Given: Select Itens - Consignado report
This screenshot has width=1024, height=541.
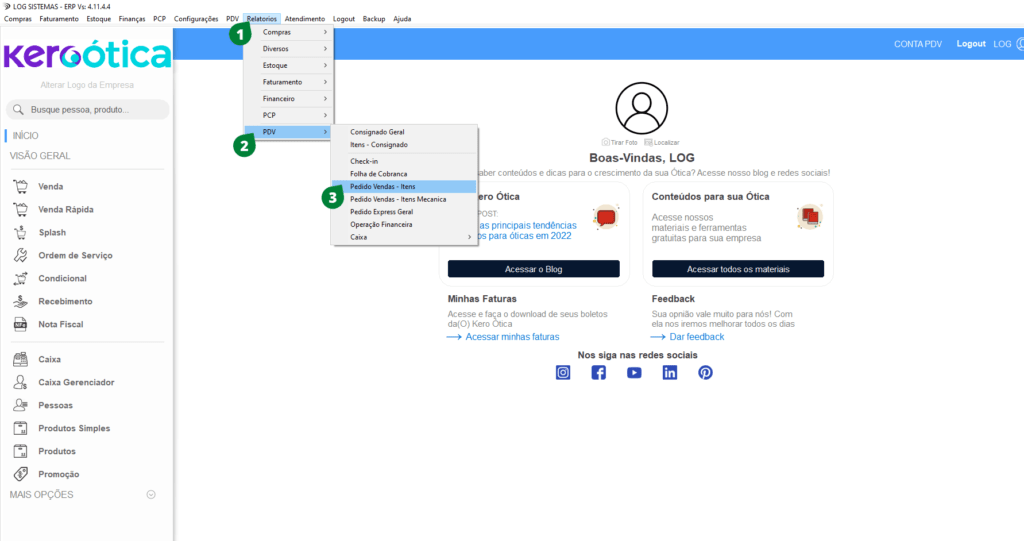Looking at the screenshot, I should click(x=404, y=145).
